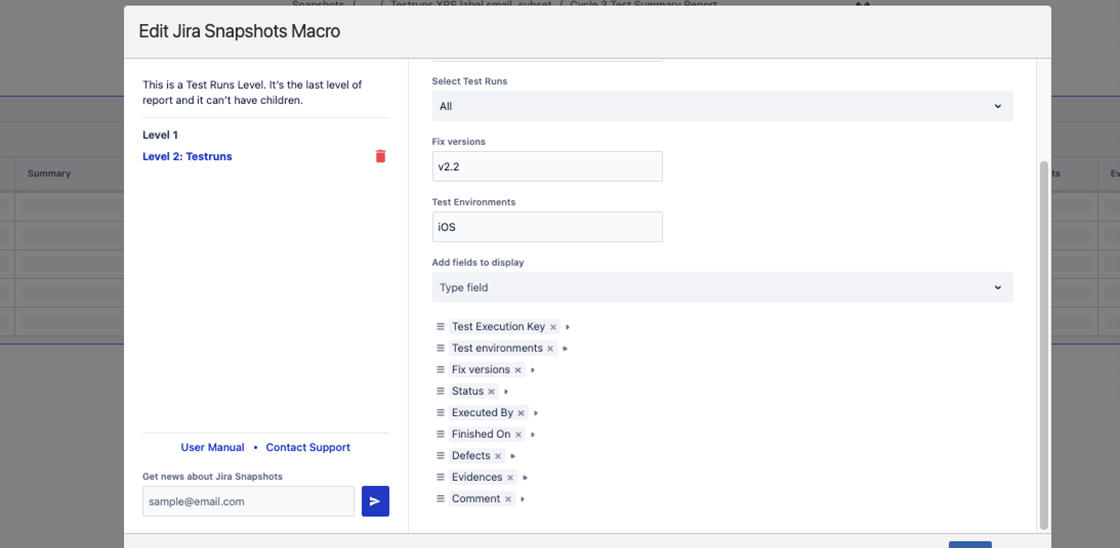Open the Select Test Runs dropdown
Viewport: 1120px width, 548px height.
click(721, 106)
